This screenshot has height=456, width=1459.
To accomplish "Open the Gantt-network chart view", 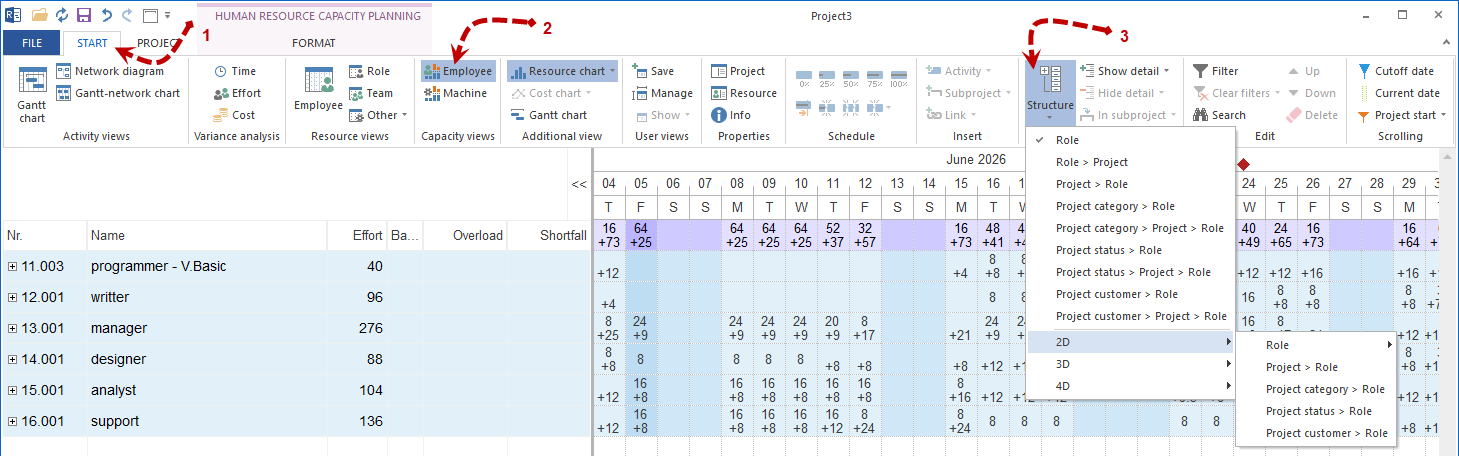I will pos(118,93).
